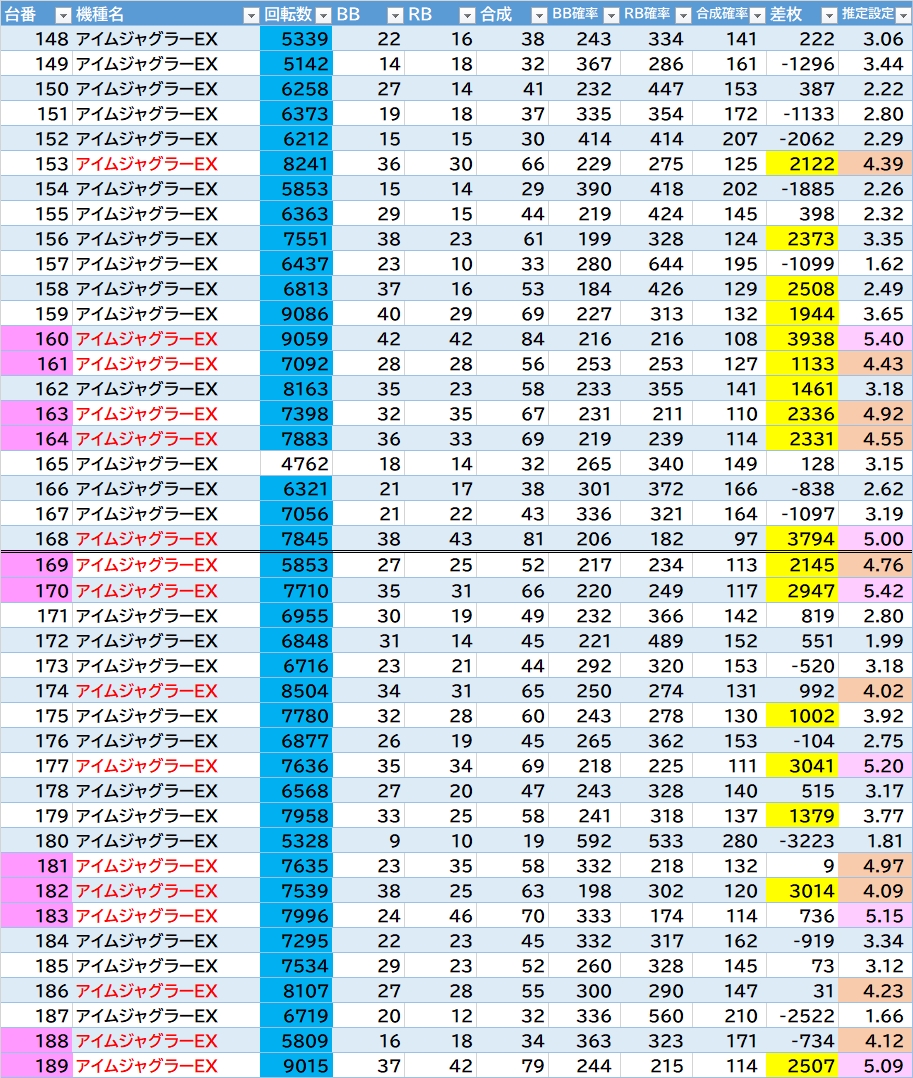Click rotation count cell 9086

pyautogui.click(x=296, y=314)
